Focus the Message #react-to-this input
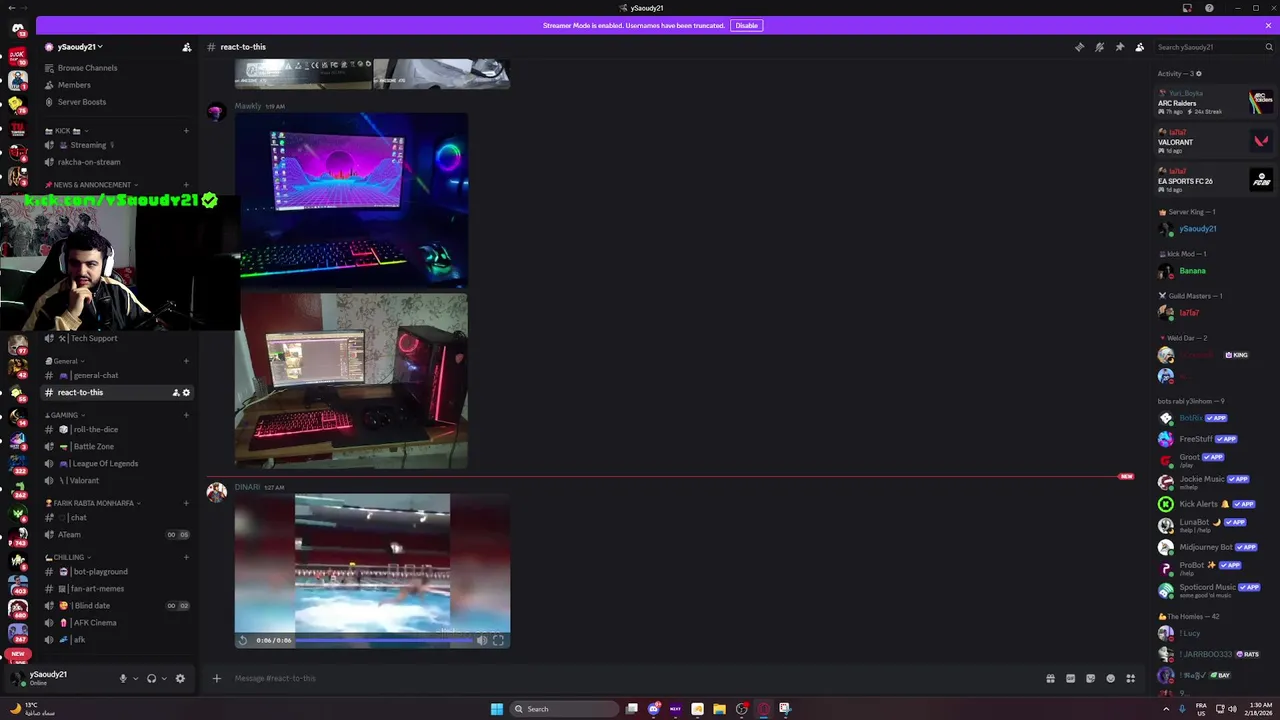This screenshot has height=720, width=1280. click(x=635, y=678)
